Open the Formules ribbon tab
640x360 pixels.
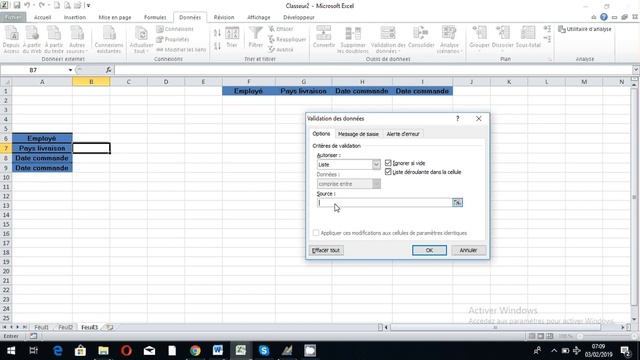155,18
